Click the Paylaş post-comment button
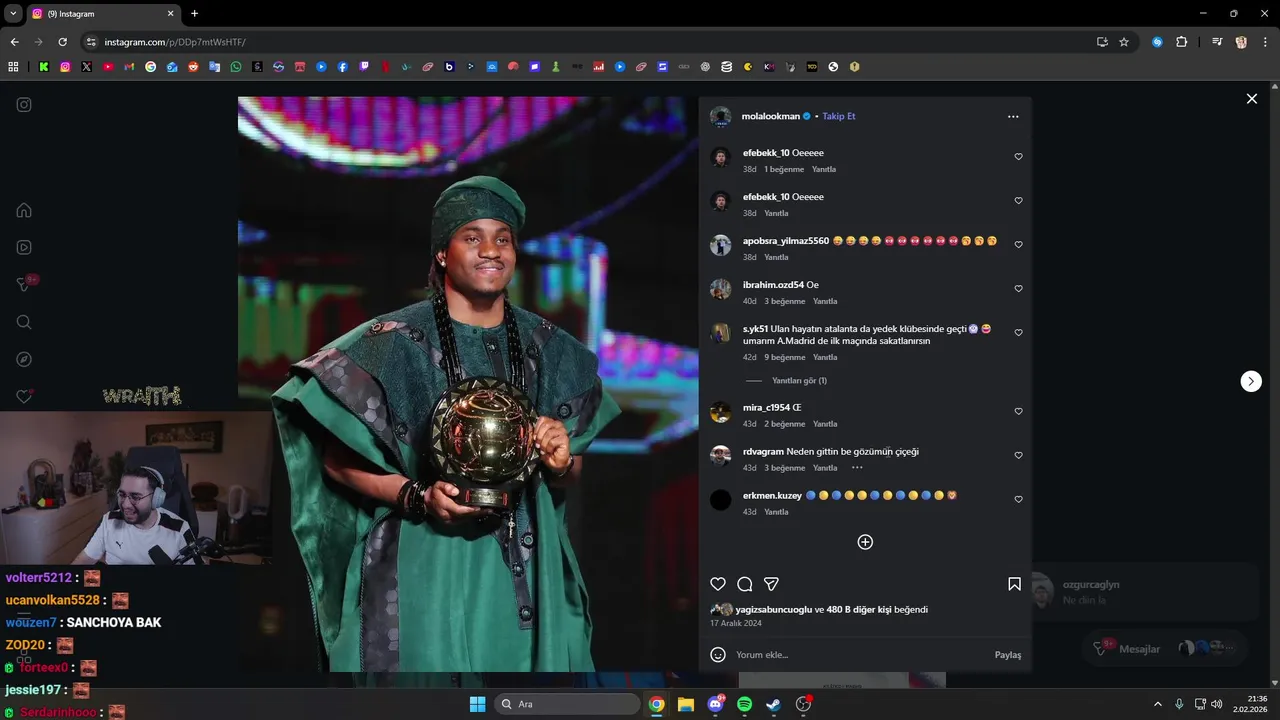 (x=1008, y=655)
